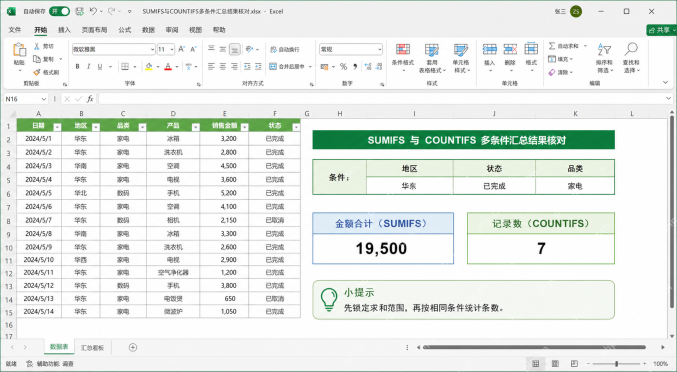
Task: Toggle Bold formatting
Action: coord(77,66)
